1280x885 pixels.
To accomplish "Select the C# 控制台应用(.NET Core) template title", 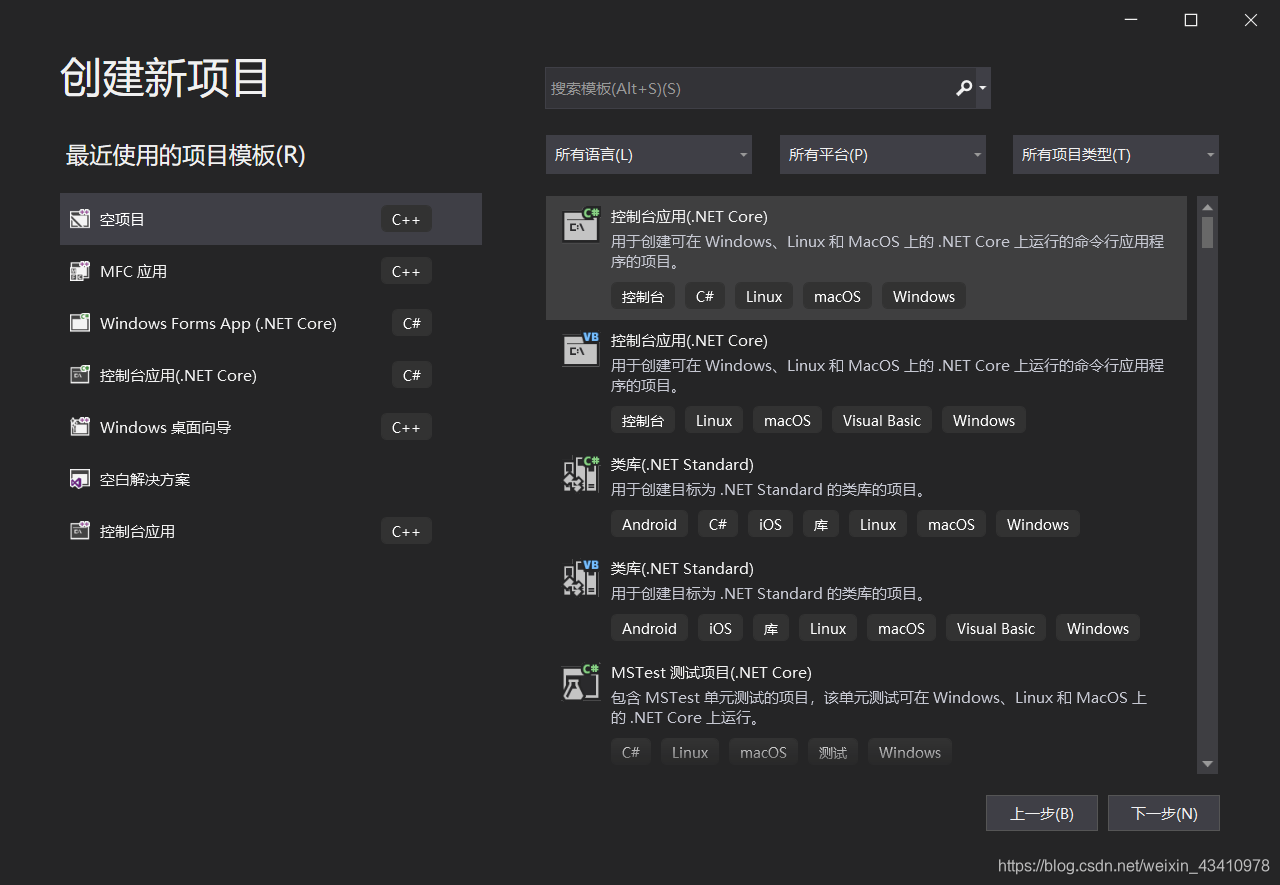I will (689, 216).
